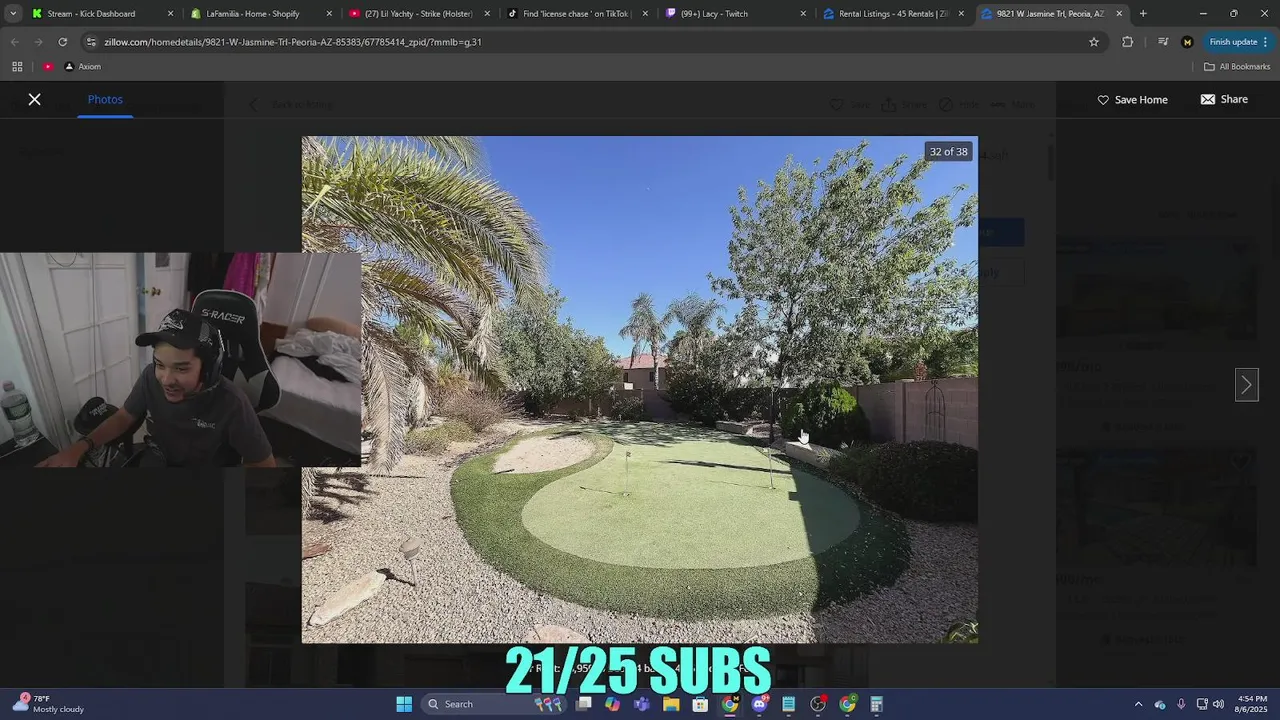Close the Lacy - Twitch tab
This screenshot has height=720, width=1280.
click(x=803, y=14)
